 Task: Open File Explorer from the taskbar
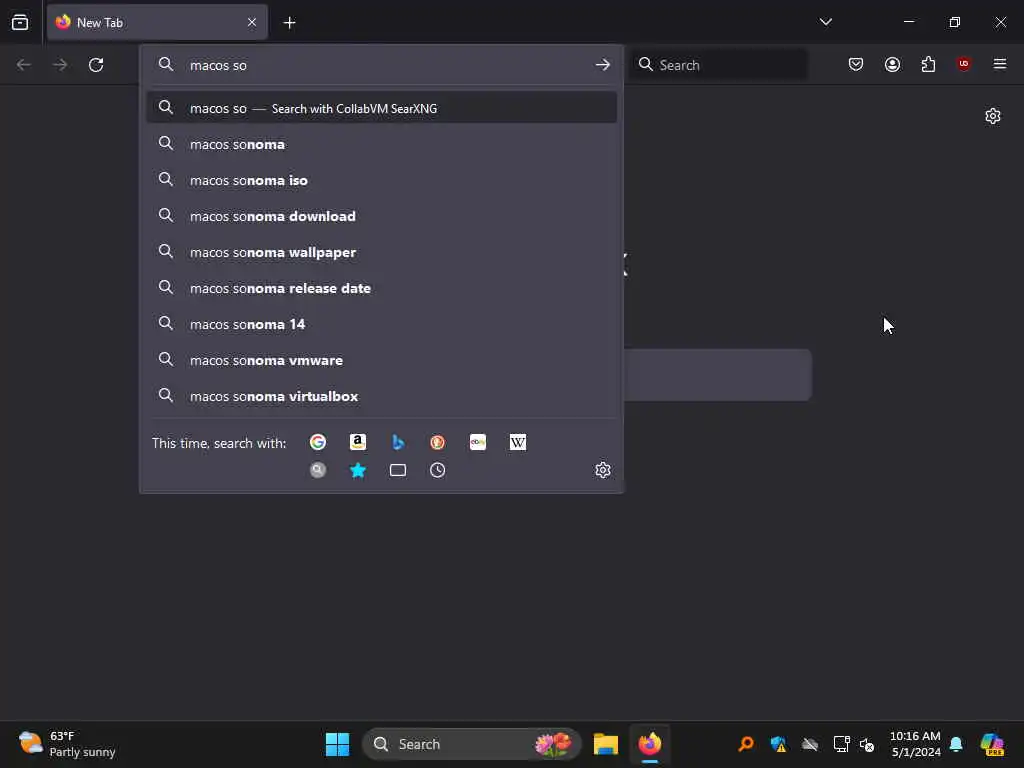pyautogui.click(x=605, y=744)
